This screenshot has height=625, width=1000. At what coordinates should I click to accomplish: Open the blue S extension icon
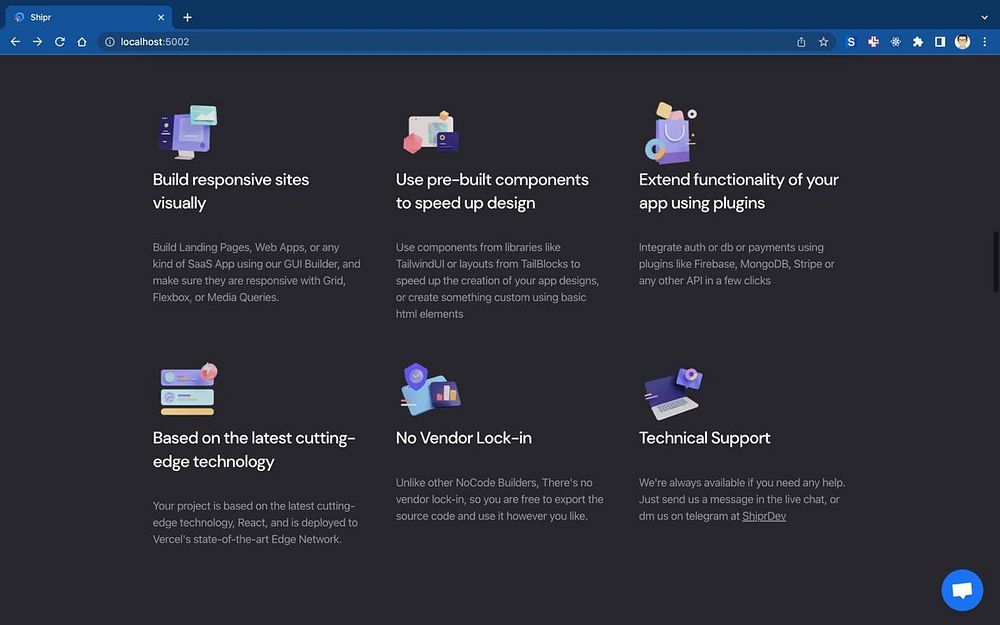click(x=851, y=41)
